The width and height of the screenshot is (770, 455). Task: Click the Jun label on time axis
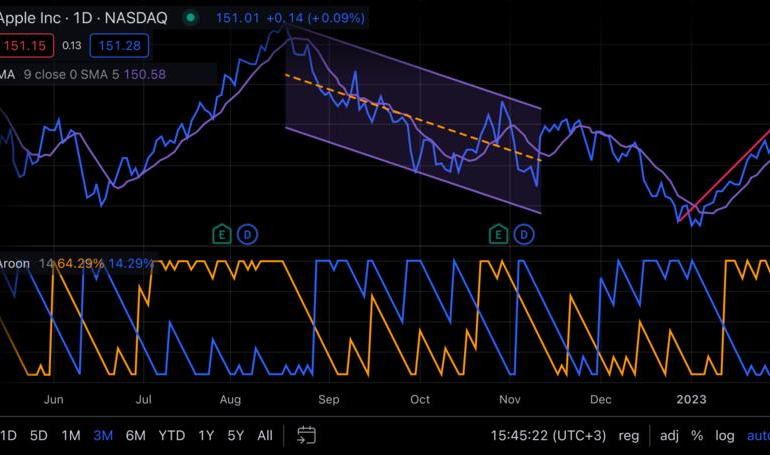pyautogui.click(x=54, y=400)
